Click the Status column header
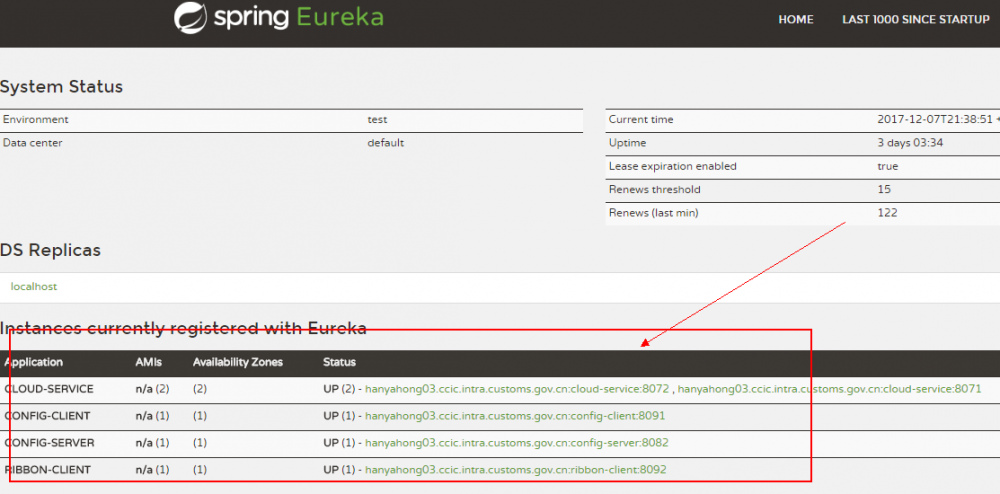 pos(339,362)
